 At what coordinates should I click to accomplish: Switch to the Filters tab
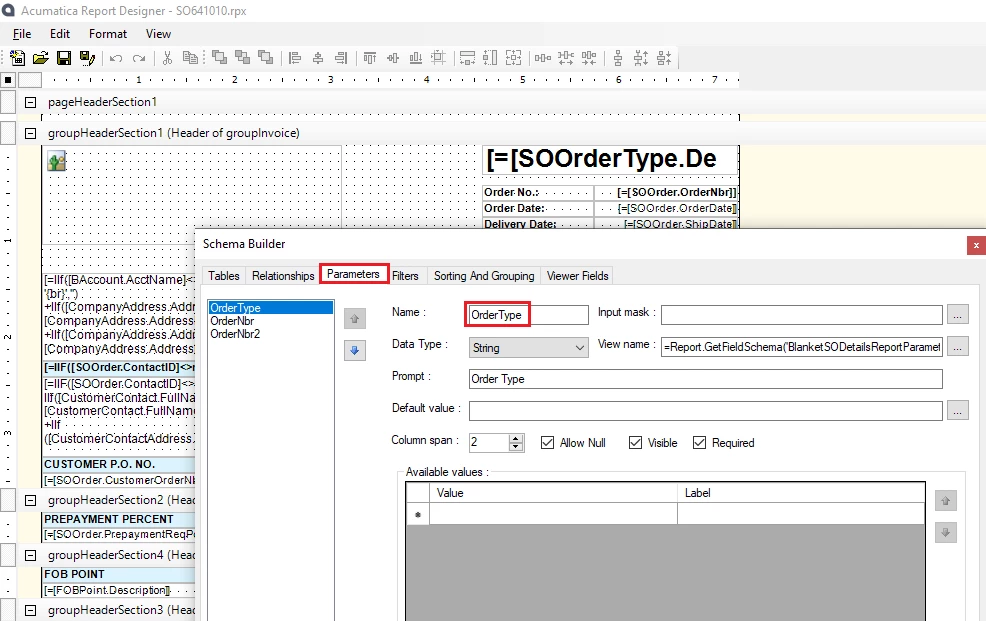click(x=405, y=276)
